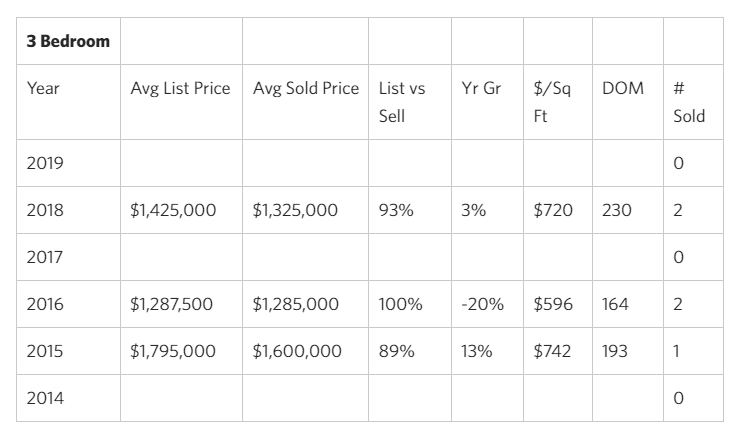Click the 93% list vs sell cell

click(396, 211)
